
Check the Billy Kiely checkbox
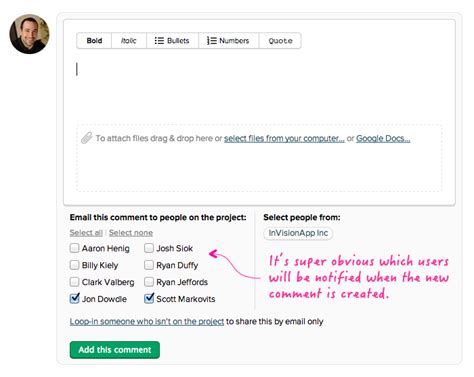click(x=74, y=265)
